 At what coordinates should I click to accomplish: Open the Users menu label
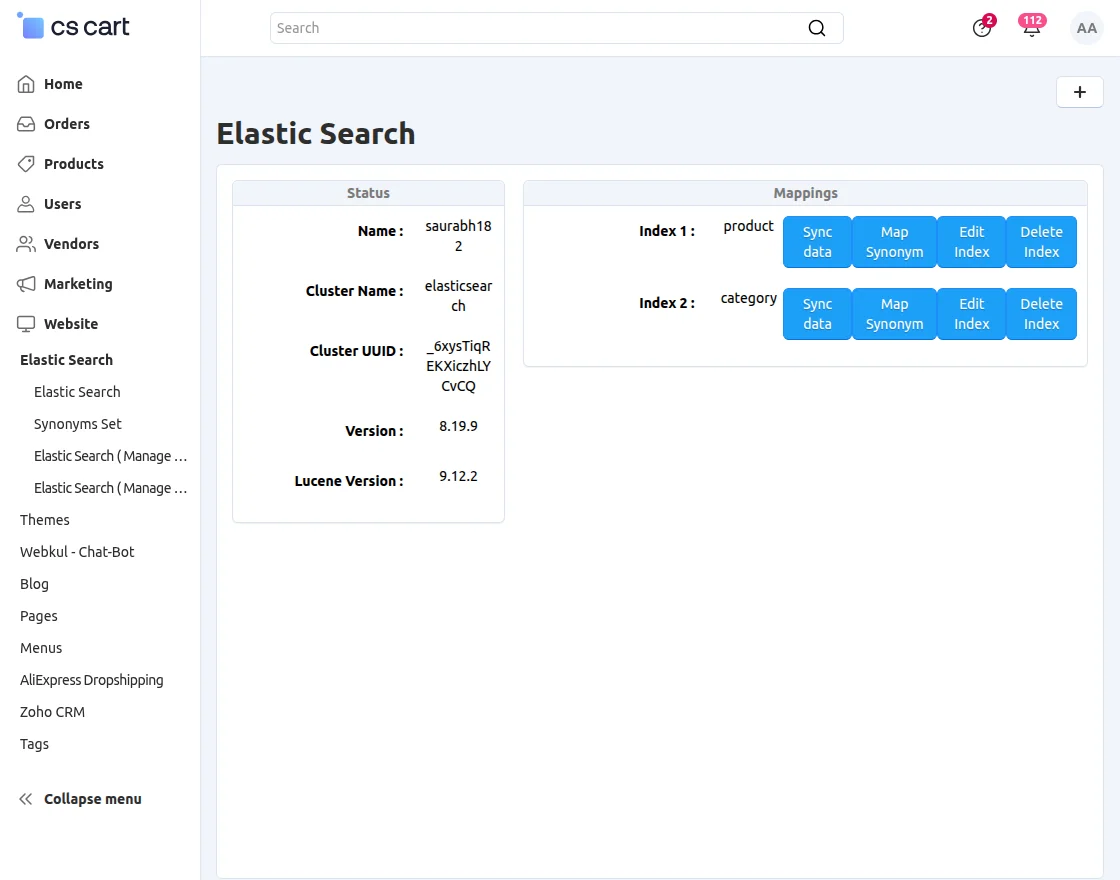click(62, 204)
